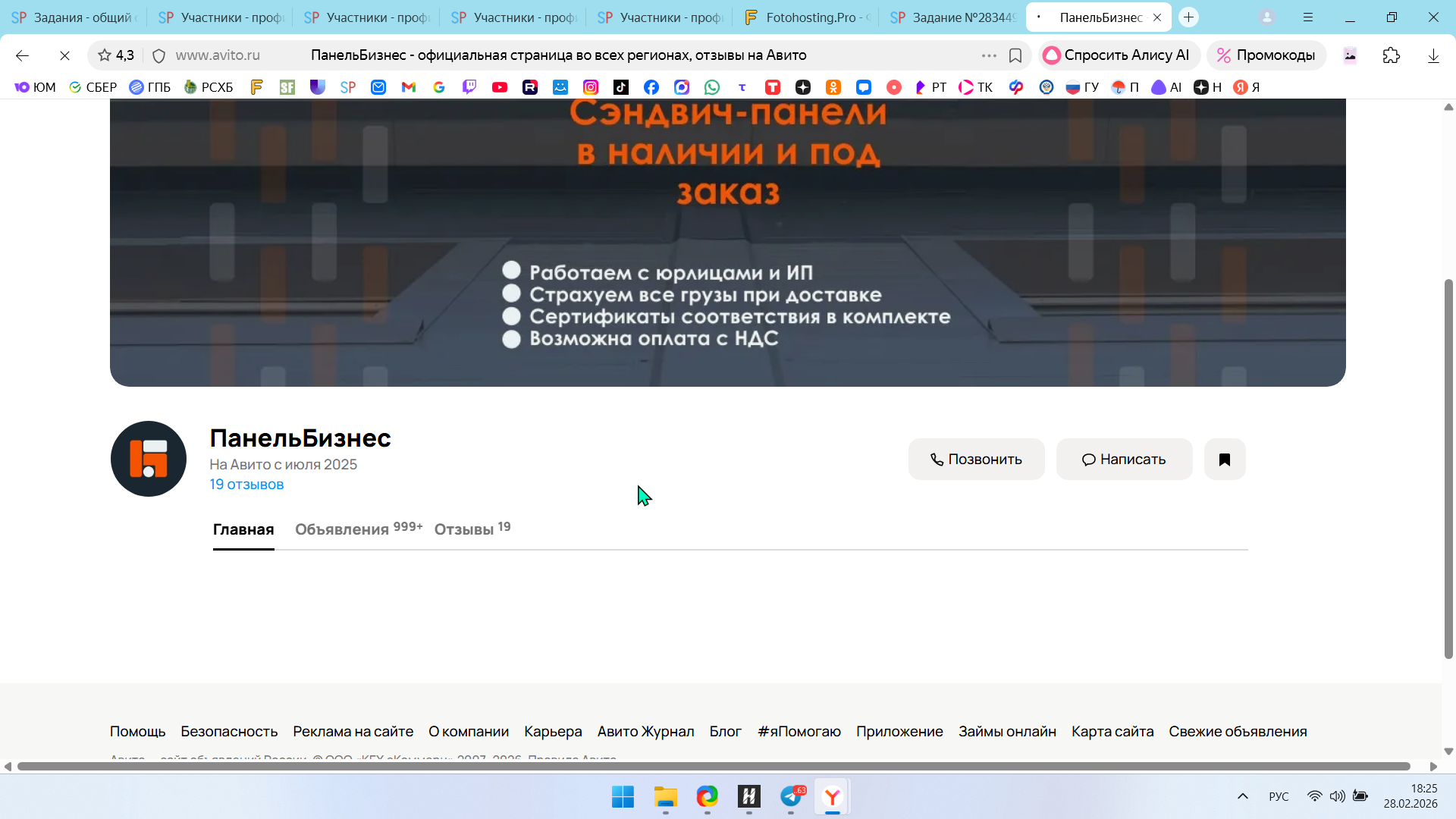Open the Gmail bookmark icon
The height and width of the screenshot is (819, 1456).
click(409, 87)
